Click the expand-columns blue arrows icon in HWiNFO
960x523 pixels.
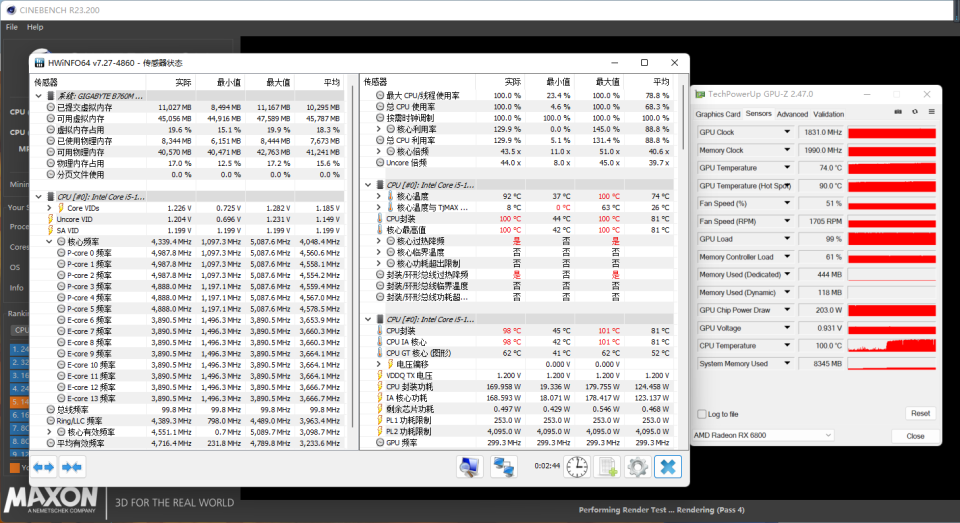click(x=43, y=466)
